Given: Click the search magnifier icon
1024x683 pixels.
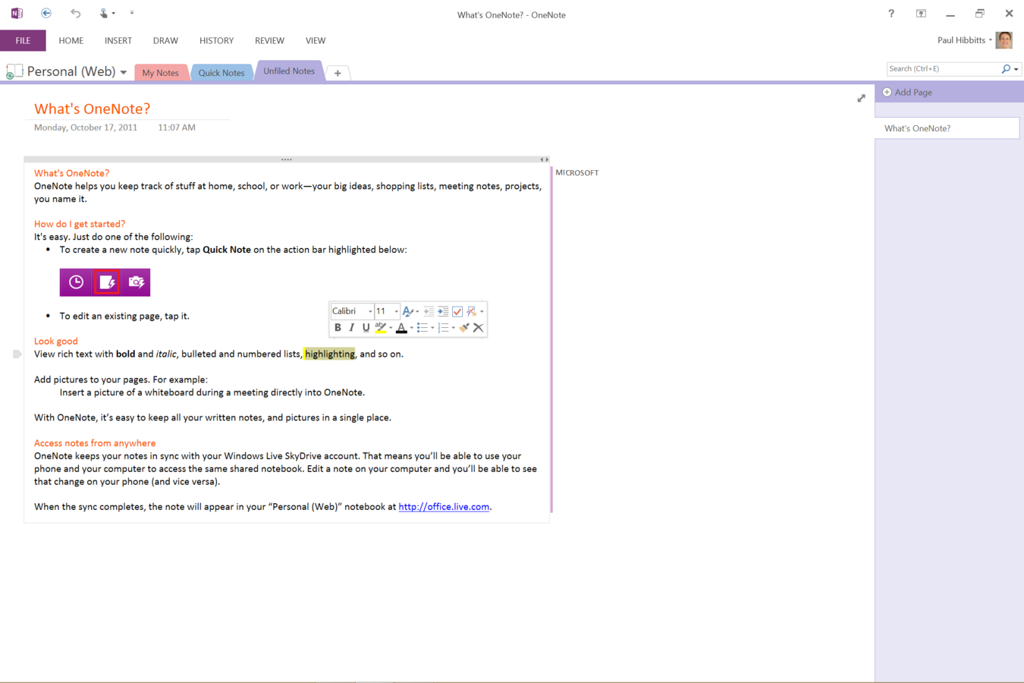Looking at the screenshot, I should 1006,69.
